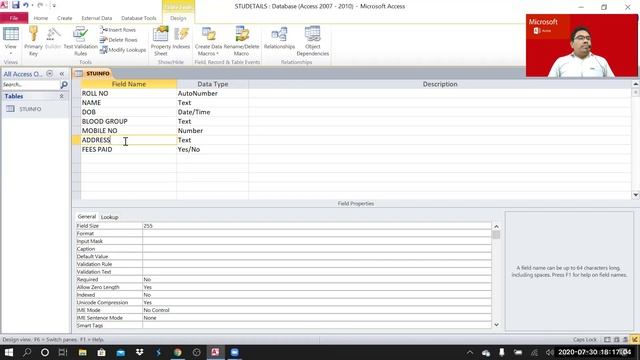
Task: Select the MOBILE NO field name
Action: (129, 131)
